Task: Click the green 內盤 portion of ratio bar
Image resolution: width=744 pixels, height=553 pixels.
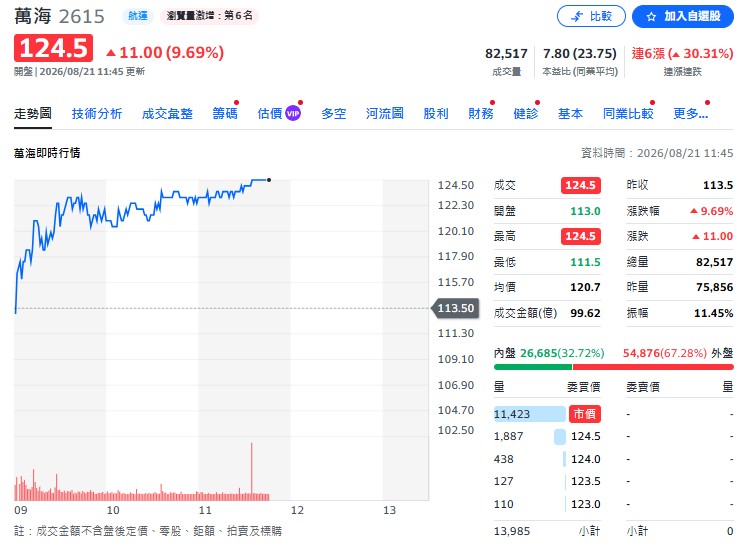Action: [x=533, y=367]
